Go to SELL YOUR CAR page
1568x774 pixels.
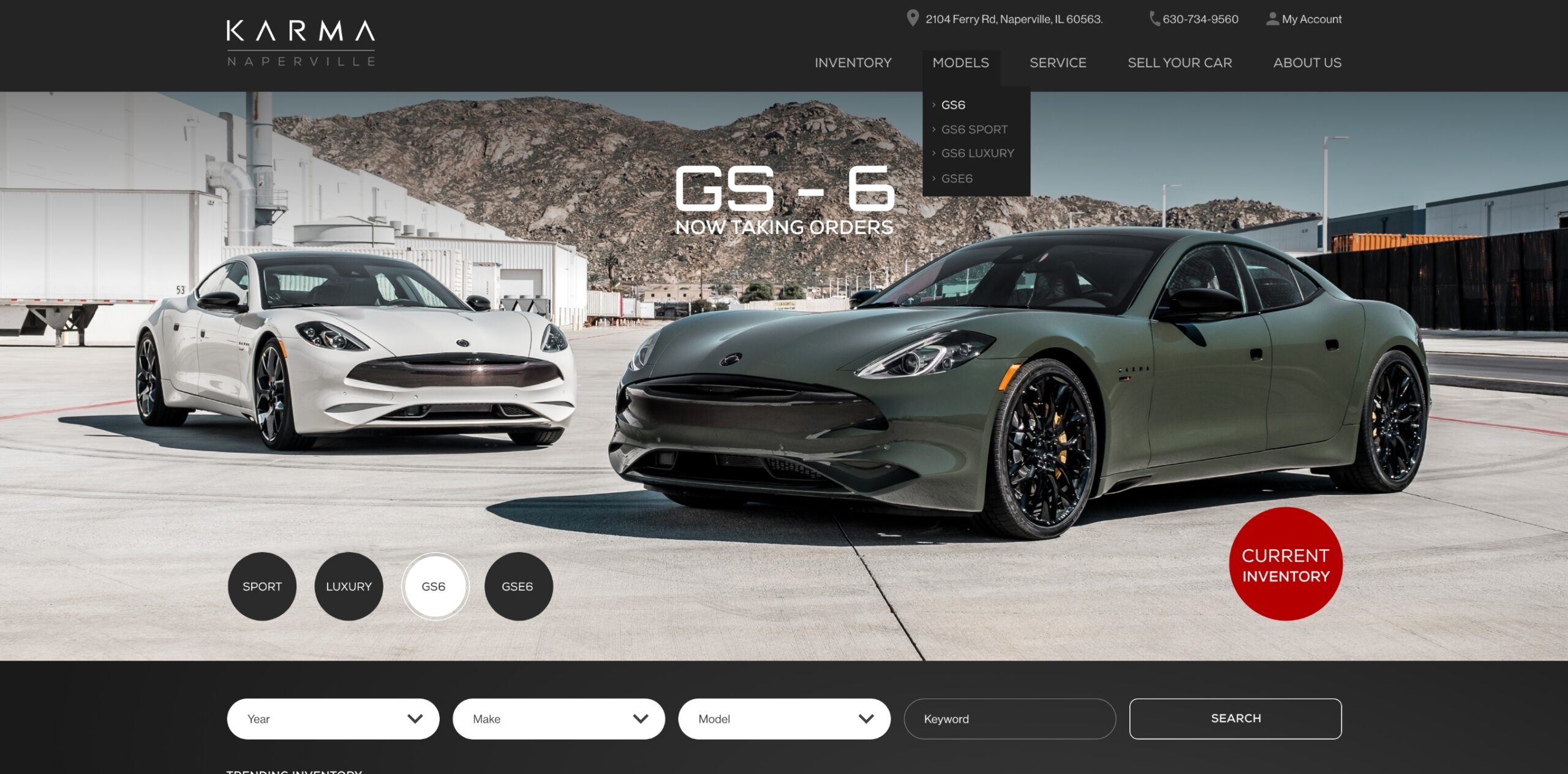[x=1180, y=63]
